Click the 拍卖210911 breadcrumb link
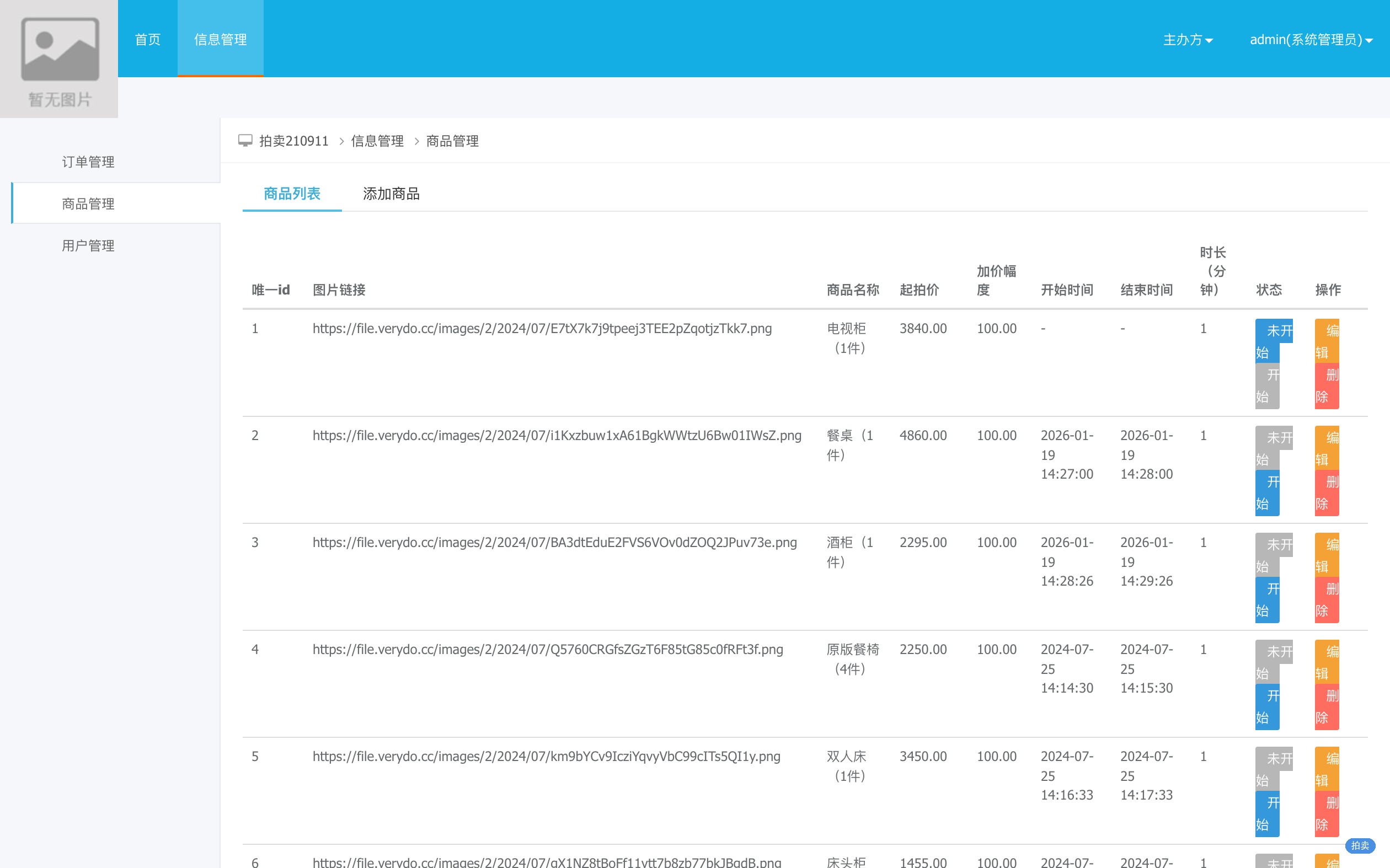 click(x=293, y=141)
